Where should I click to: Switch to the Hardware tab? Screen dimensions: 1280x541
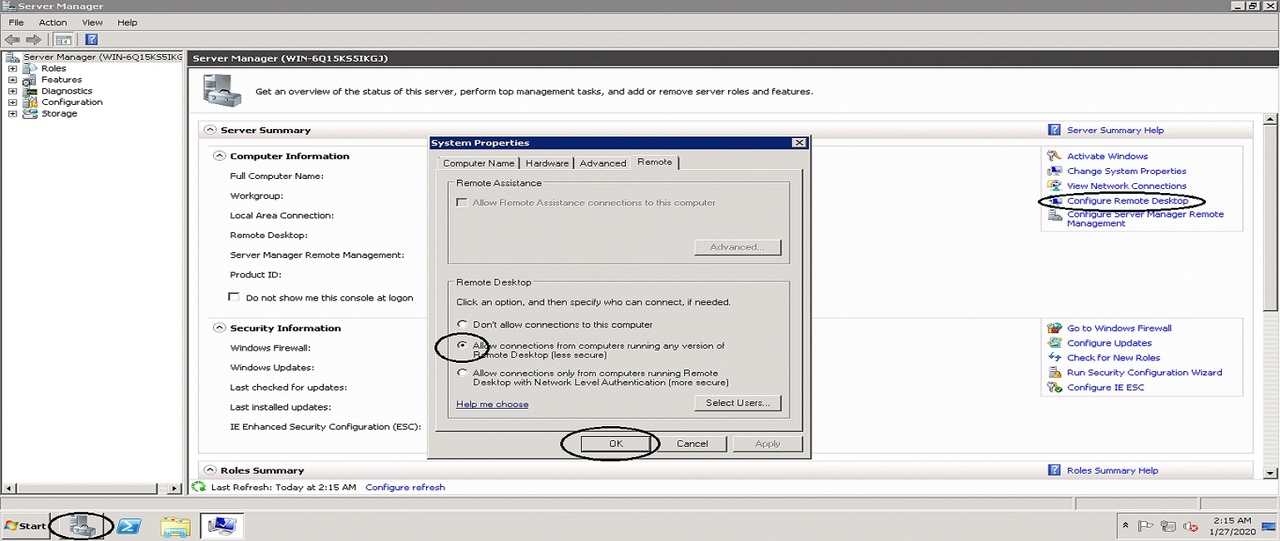tap(547, 163)
